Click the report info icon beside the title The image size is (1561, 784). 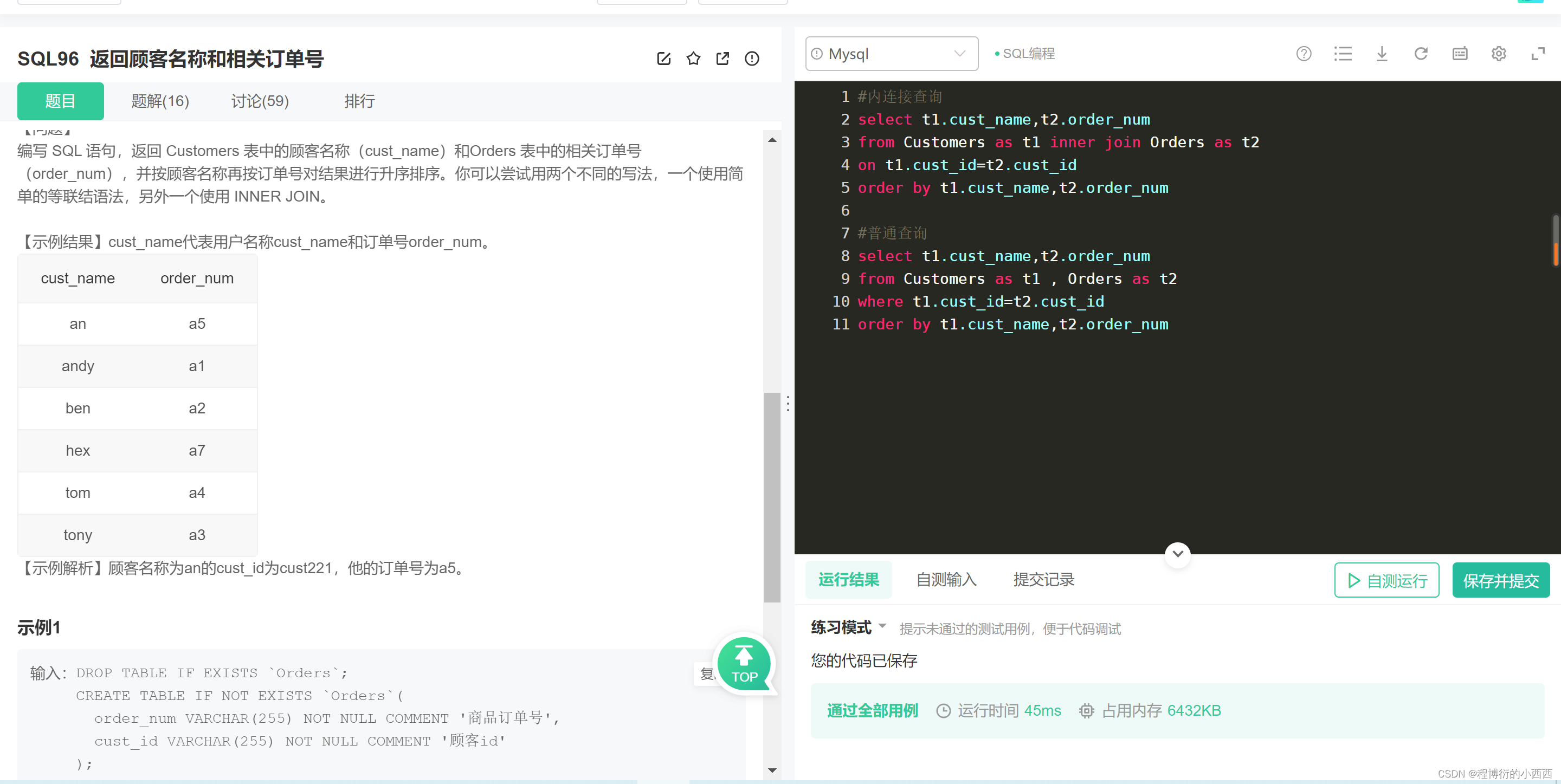tap(752, 59)
